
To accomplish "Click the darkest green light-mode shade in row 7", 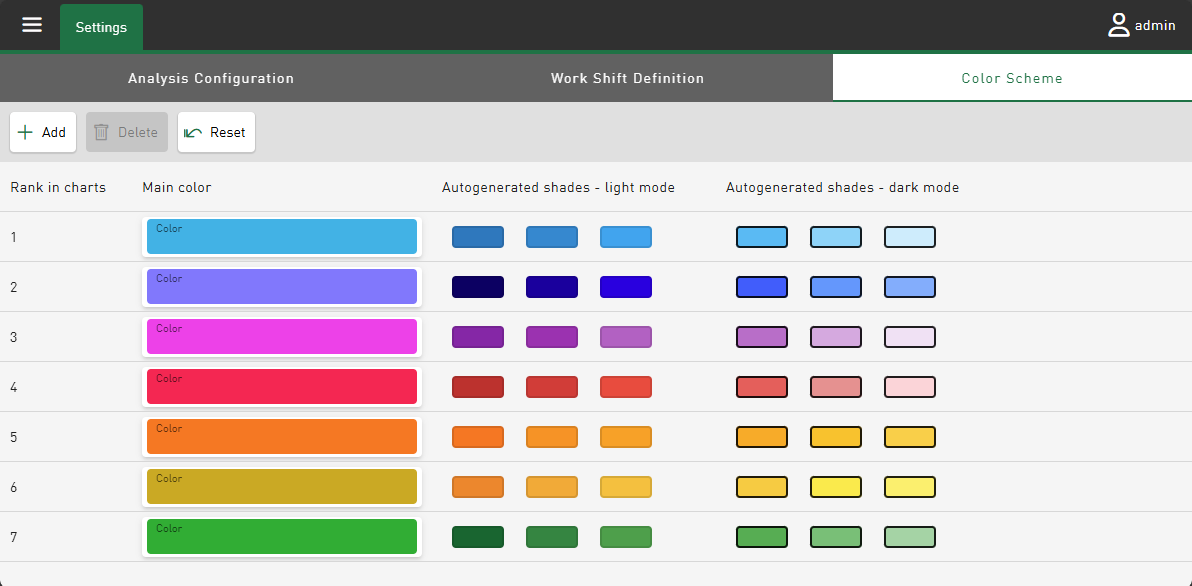I will click(478, 537).
